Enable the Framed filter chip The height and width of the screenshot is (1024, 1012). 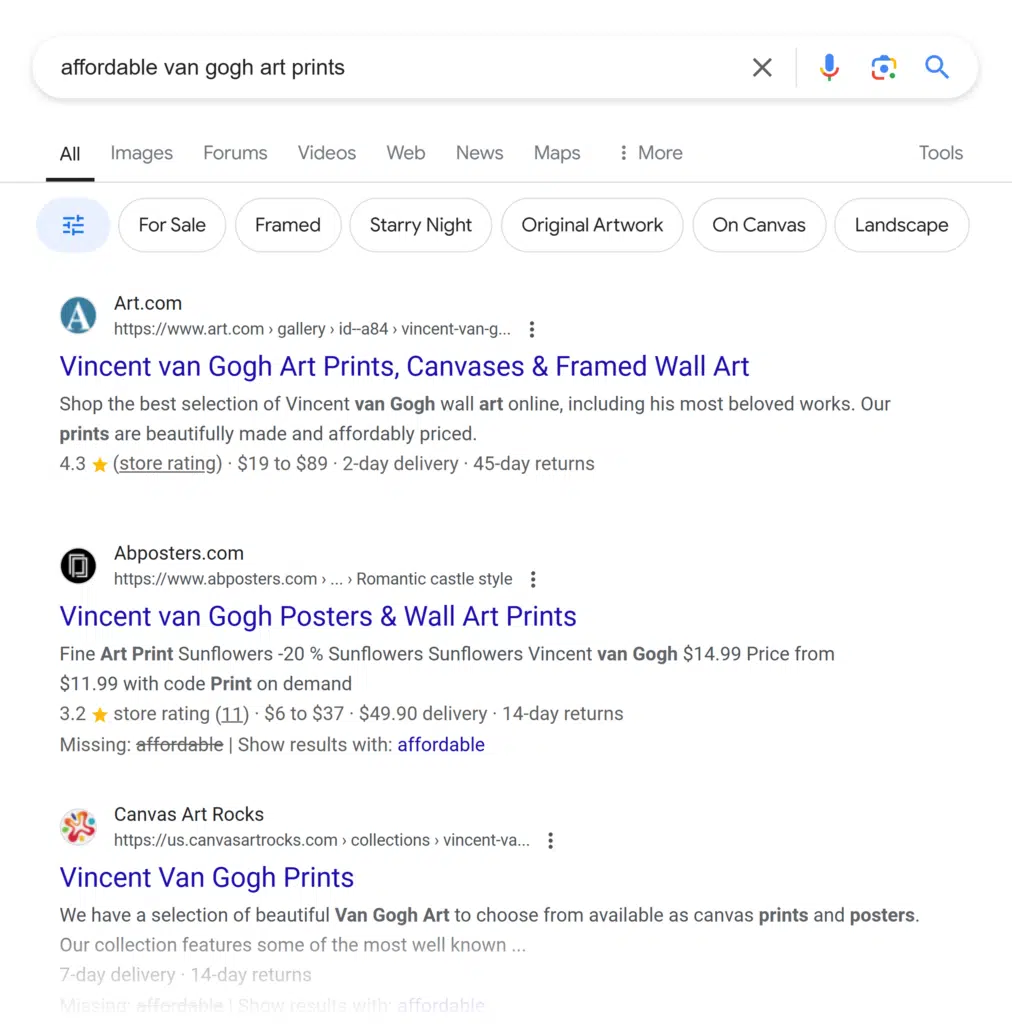pos(287,225)
